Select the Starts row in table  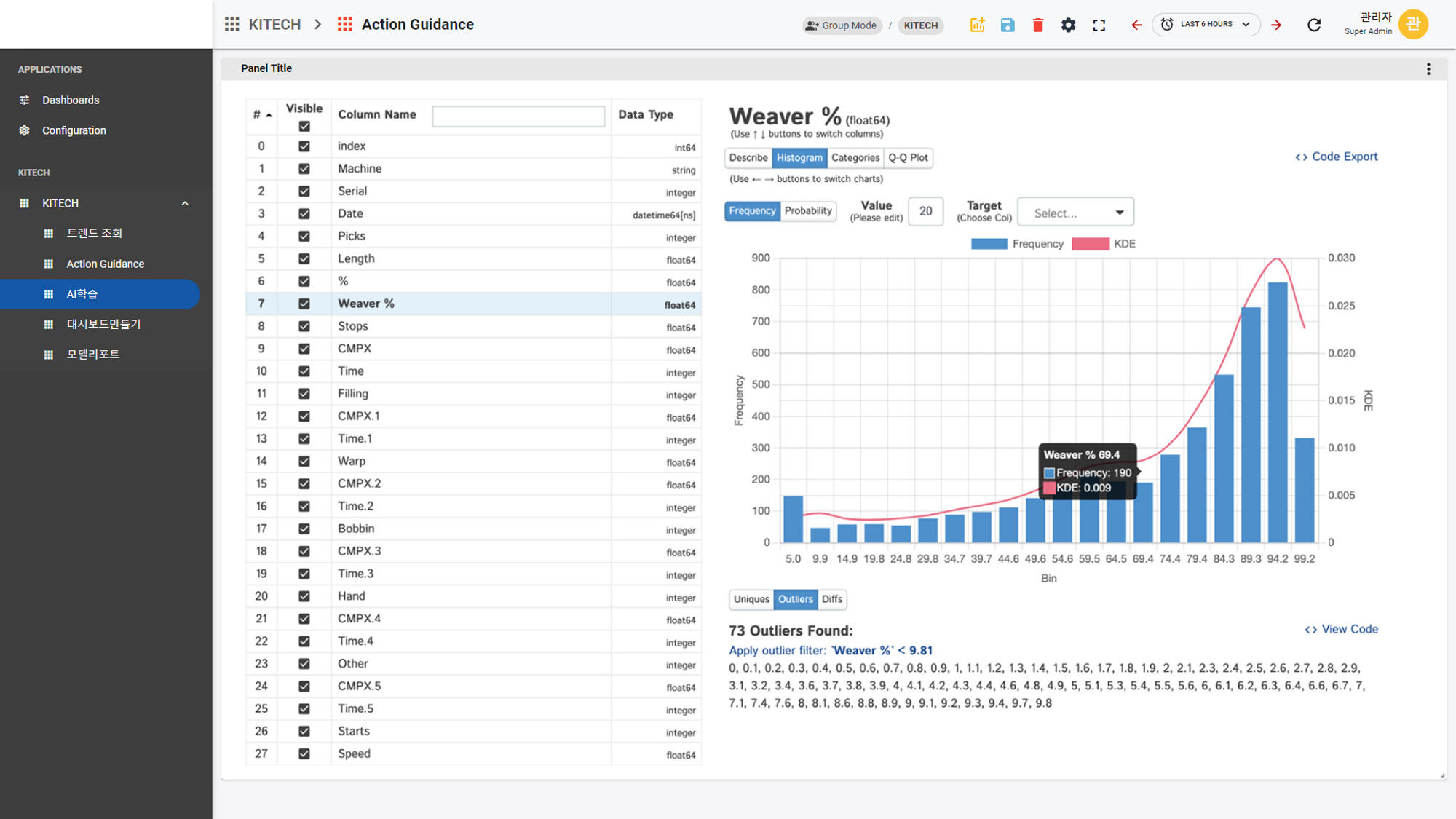(474, 732)
